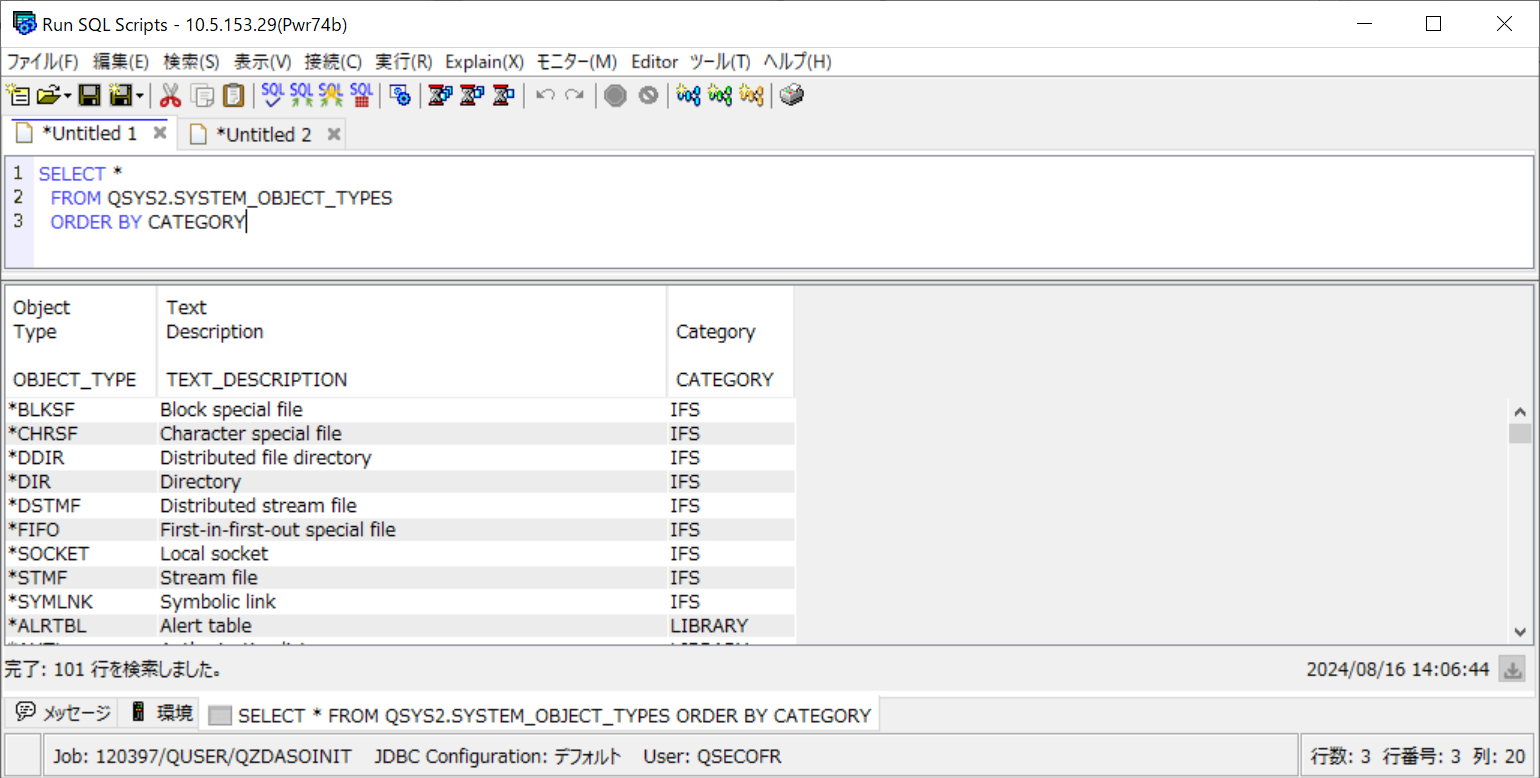Click the gray Stop octagon icon

click(615, 95)
